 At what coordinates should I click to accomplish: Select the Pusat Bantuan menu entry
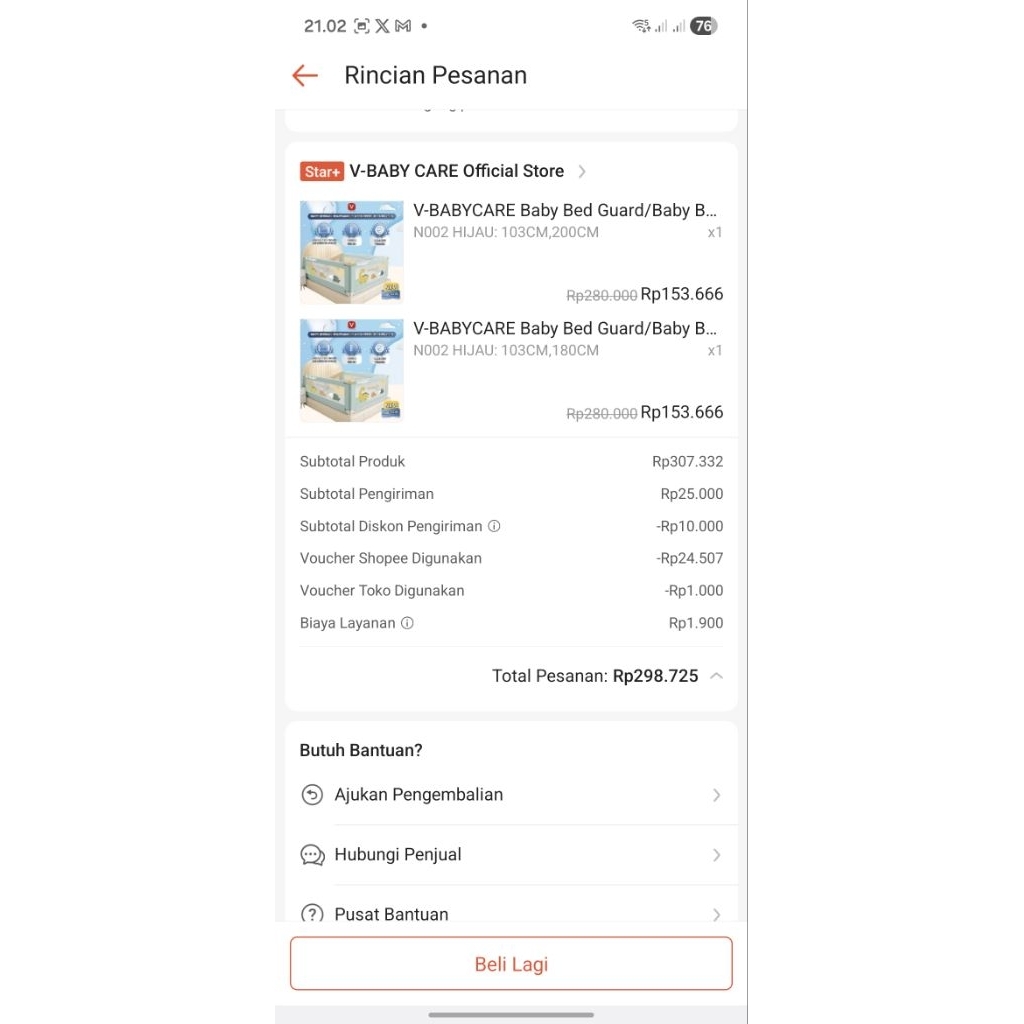point(511,908)
